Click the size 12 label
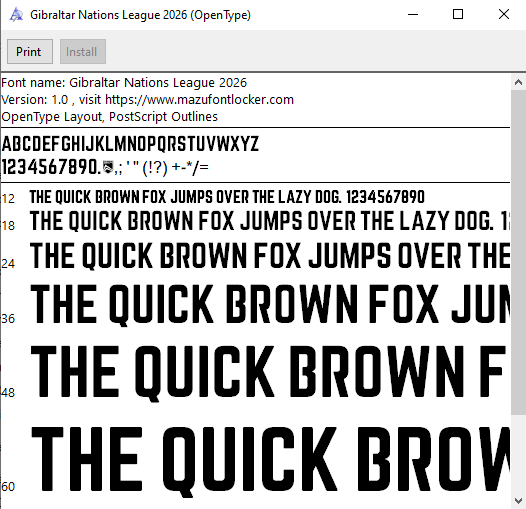This screenshot has width=526, height=509. (8, 199)
